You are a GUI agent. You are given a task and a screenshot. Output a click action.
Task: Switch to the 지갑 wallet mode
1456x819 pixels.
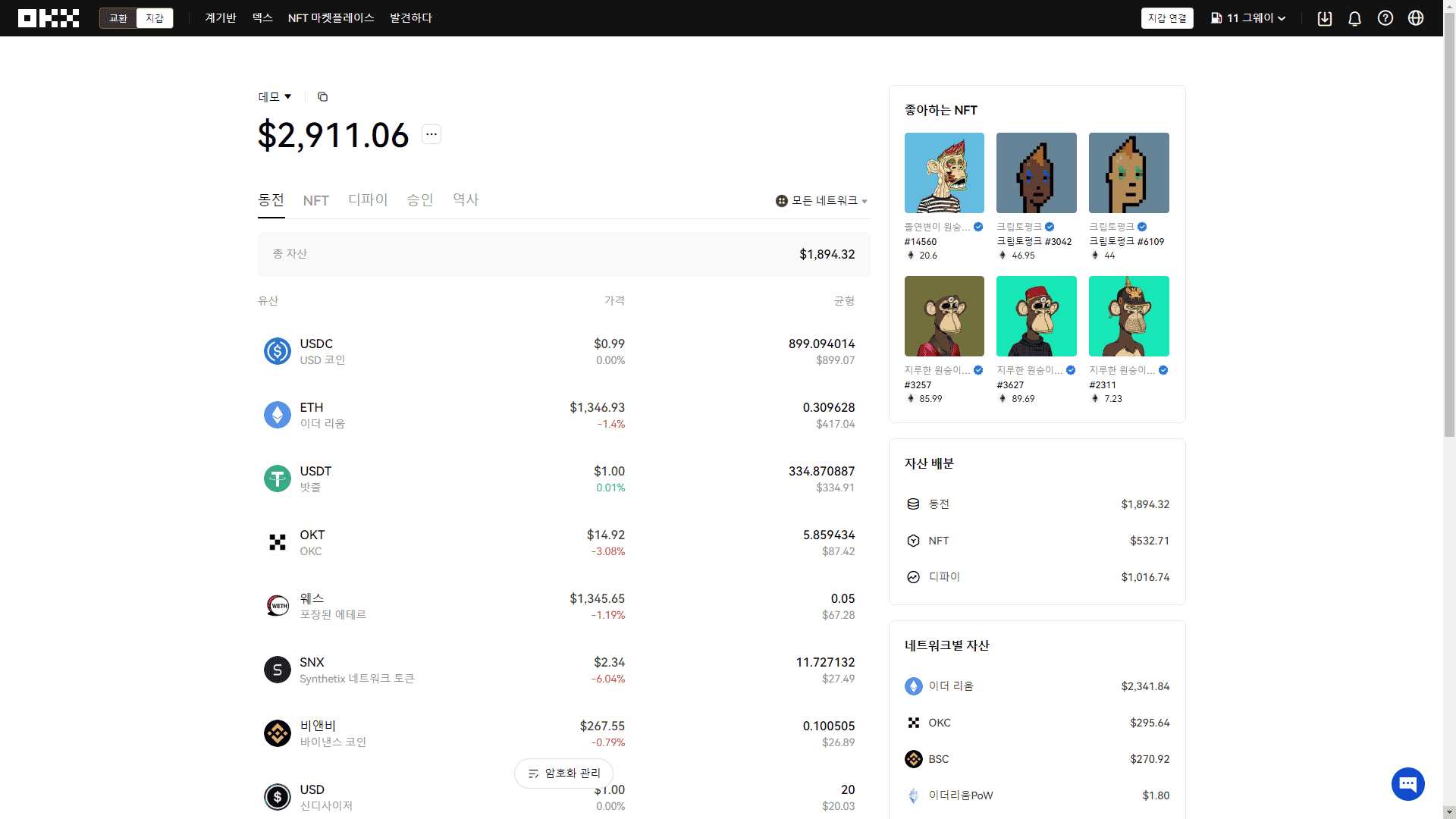155,18
